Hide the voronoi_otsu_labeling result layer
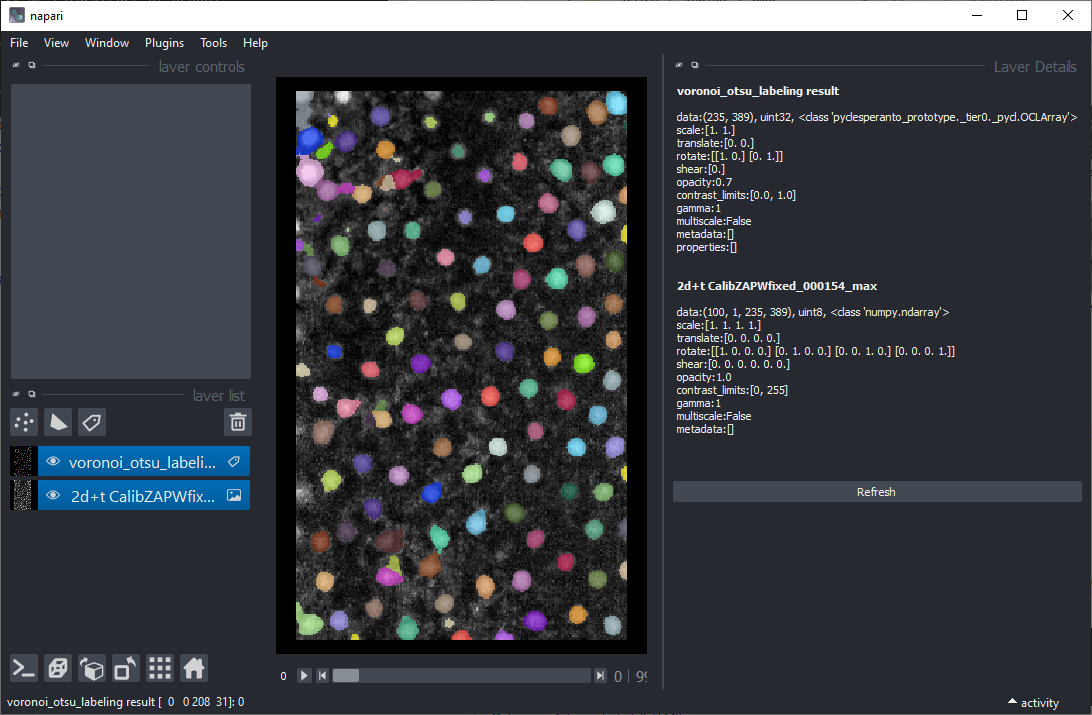Image resolution: width=1092 pixels, height=715 pixels. [53, 461]
